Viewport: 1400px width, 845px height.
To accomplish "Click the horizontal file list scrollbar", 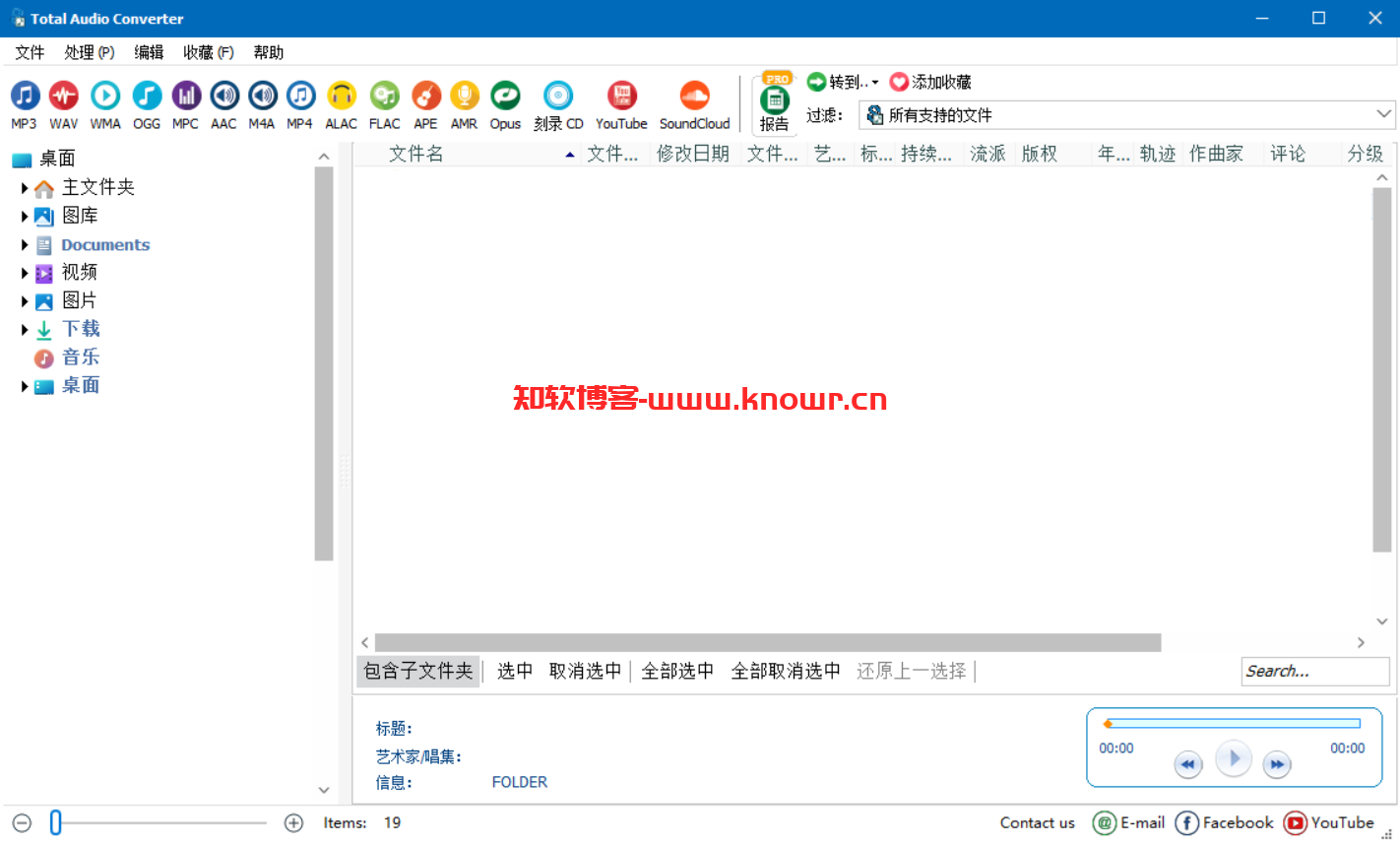I will tap(768, 643).
